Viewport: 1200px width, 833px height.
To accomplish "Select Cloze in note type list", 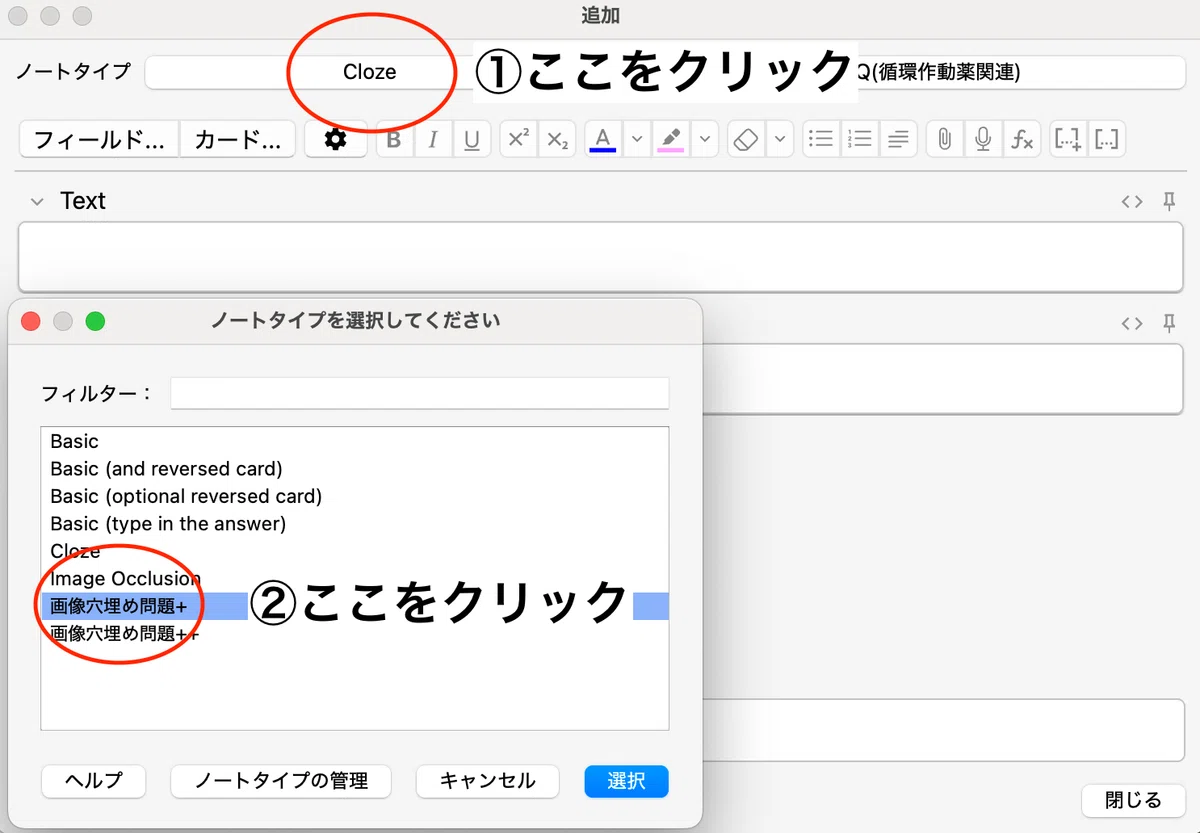I will coord(355,551).
